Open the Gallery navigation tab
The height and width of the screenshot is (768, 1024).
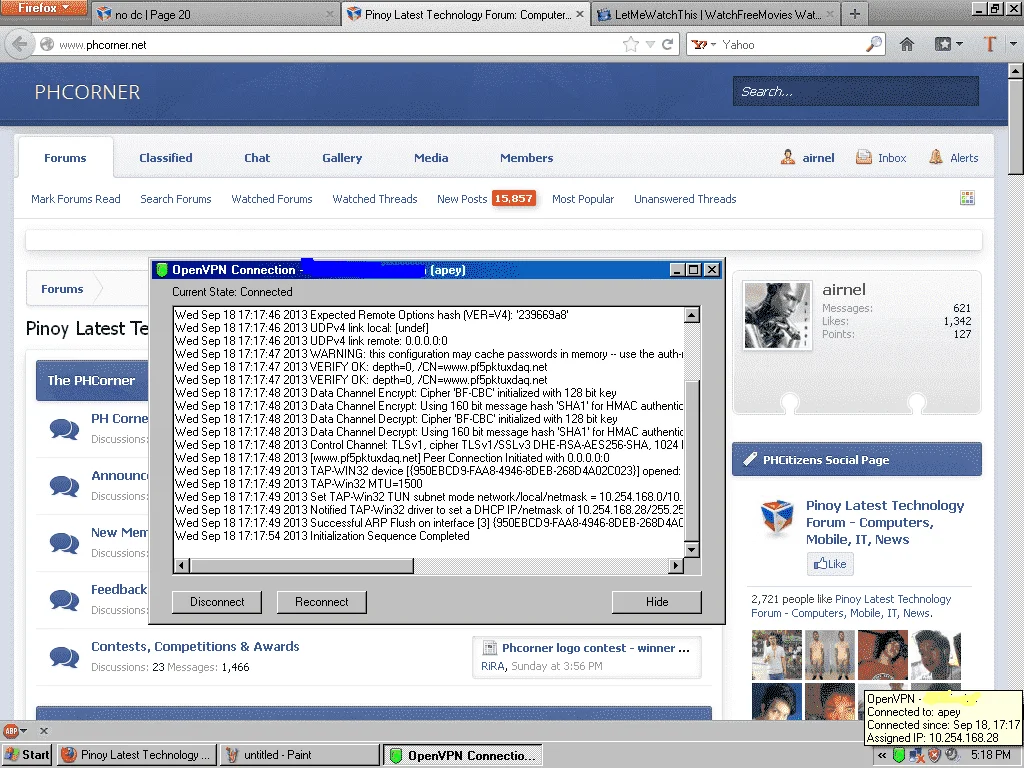pos(342,158)
